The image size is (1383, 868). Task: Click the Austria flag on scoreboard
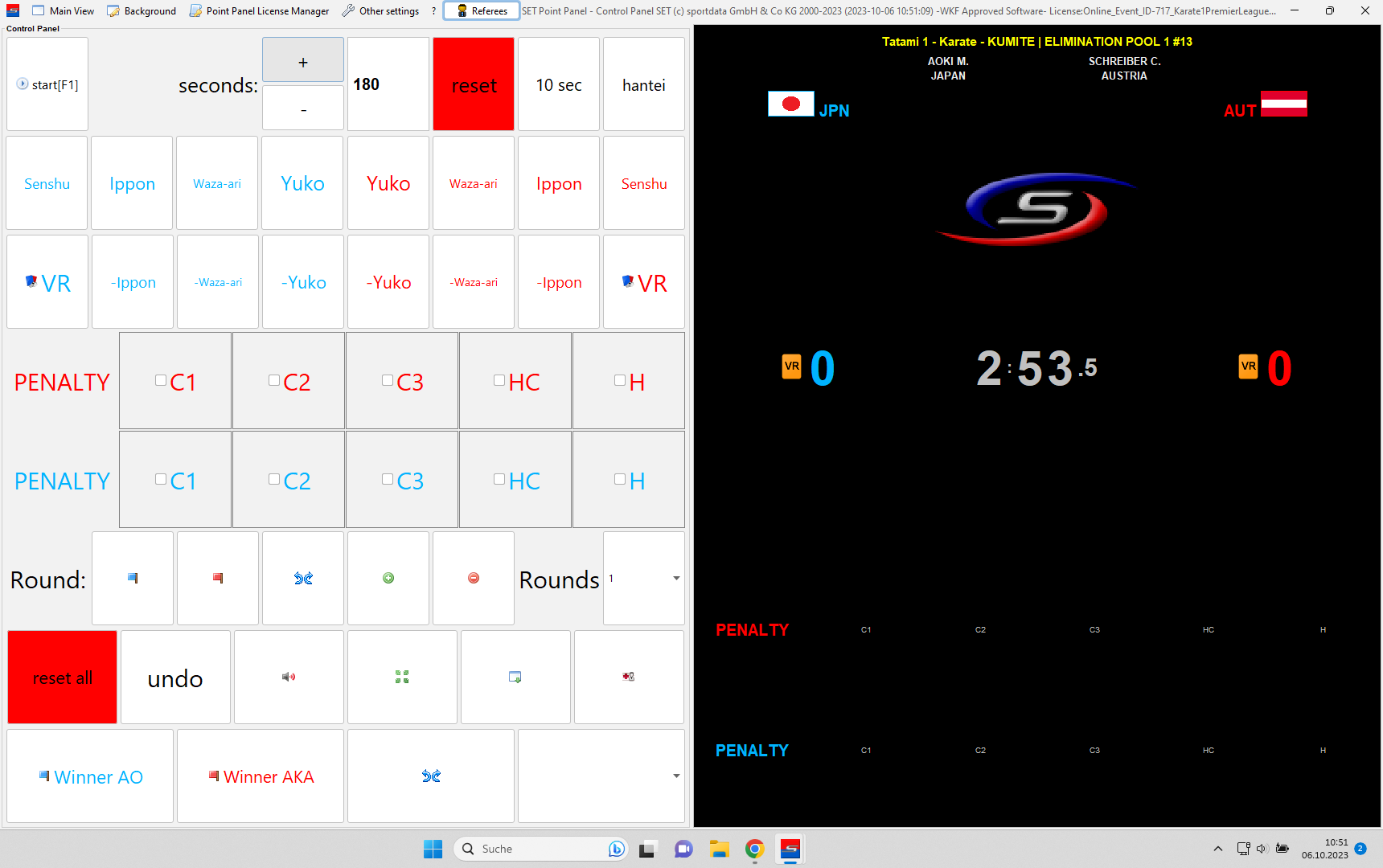tap(1284, 104)
